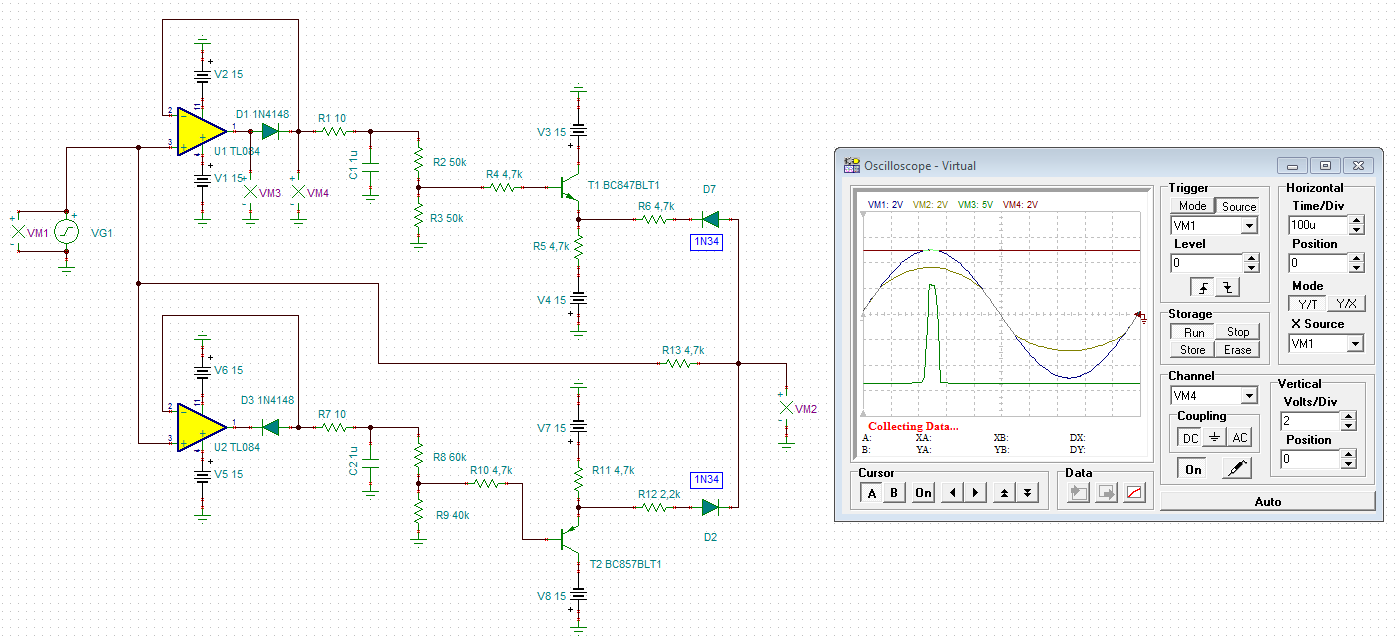
Task: Enable Y/X display mode
Action: pyautogui.click(x=1346, y=304)
